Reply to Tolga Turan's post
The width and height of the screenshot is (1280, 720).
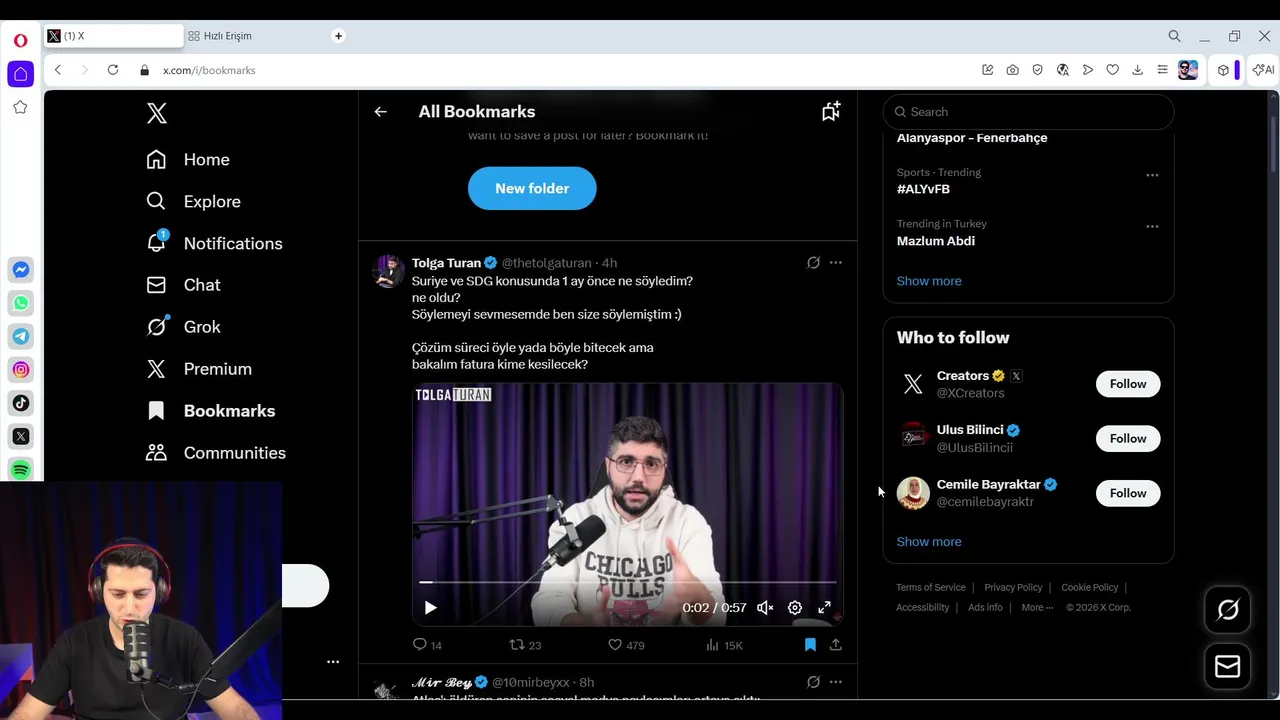click(427, 645)
